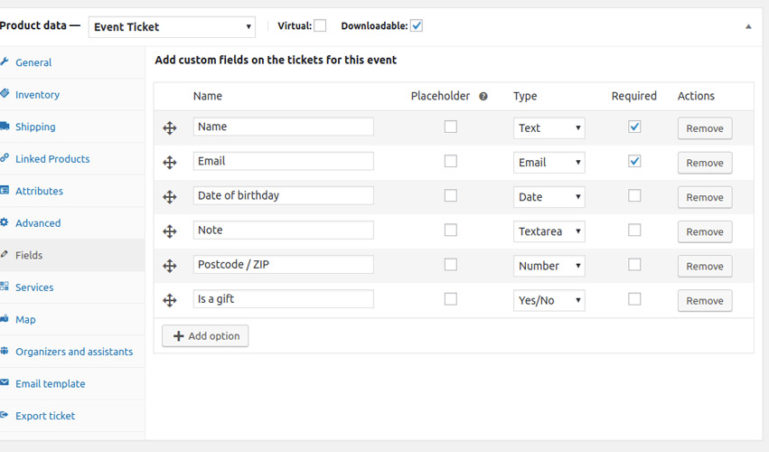Click the drag handle for Is a gift row
The height and width of the screenshot is (452, 769).
tap(169, 300)
